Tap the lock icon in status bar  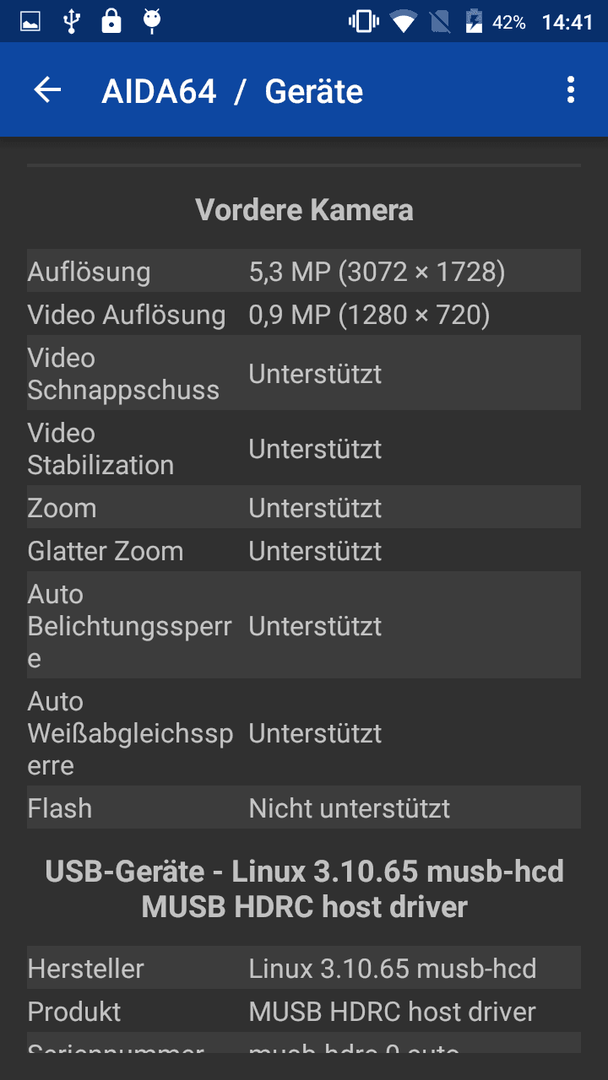[111, 21]
